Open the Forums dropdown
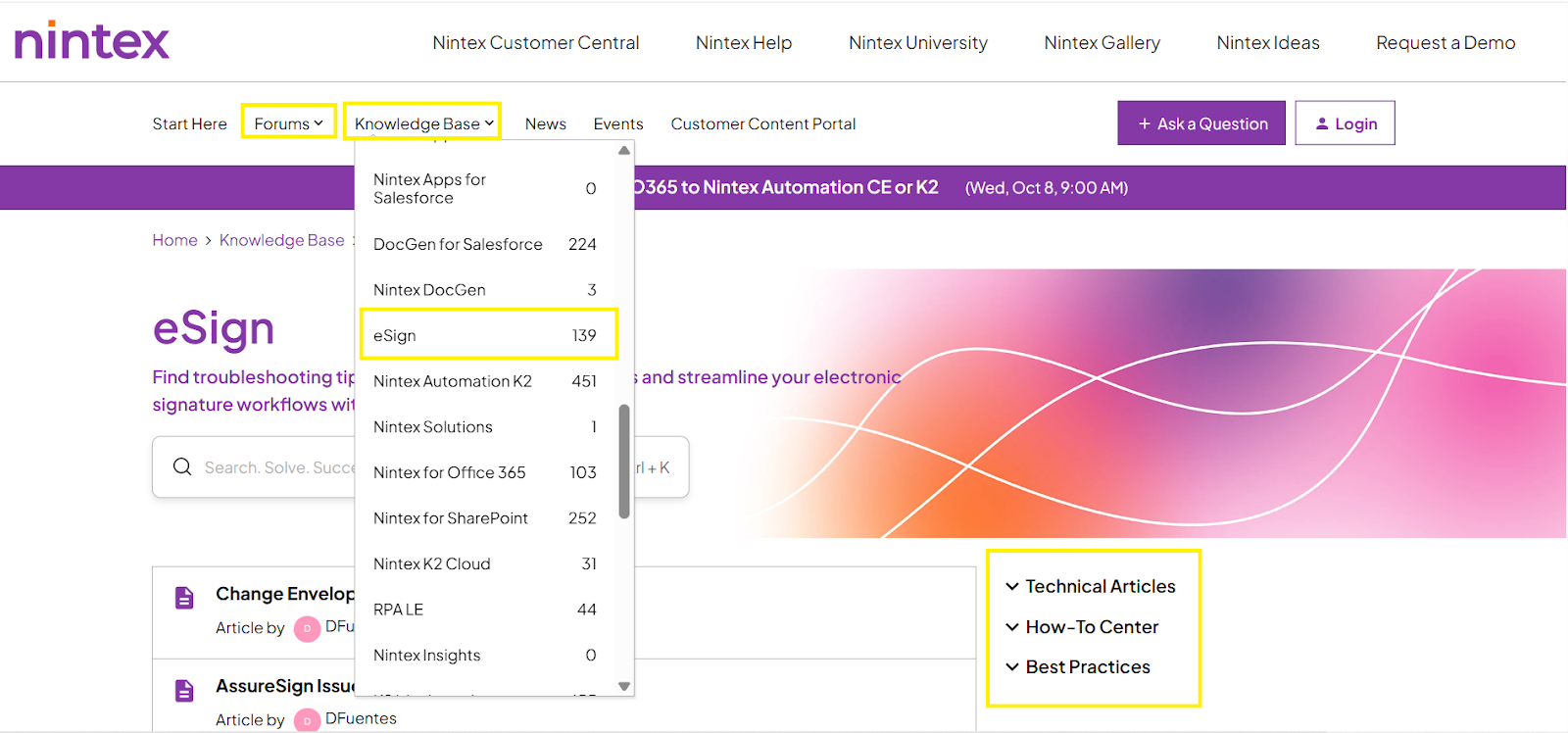Screen dimensions: 1568x733 (288, 123)
